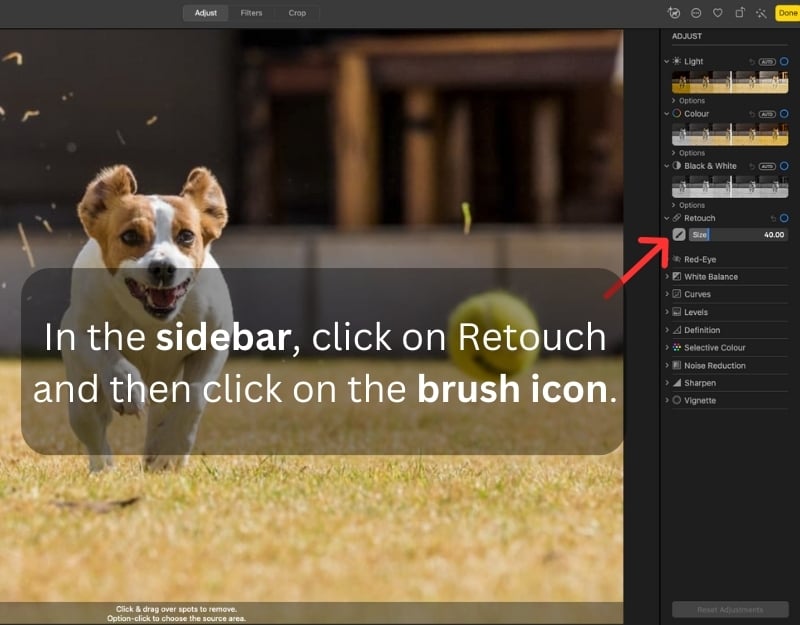Expand the White Balance section

727,277
